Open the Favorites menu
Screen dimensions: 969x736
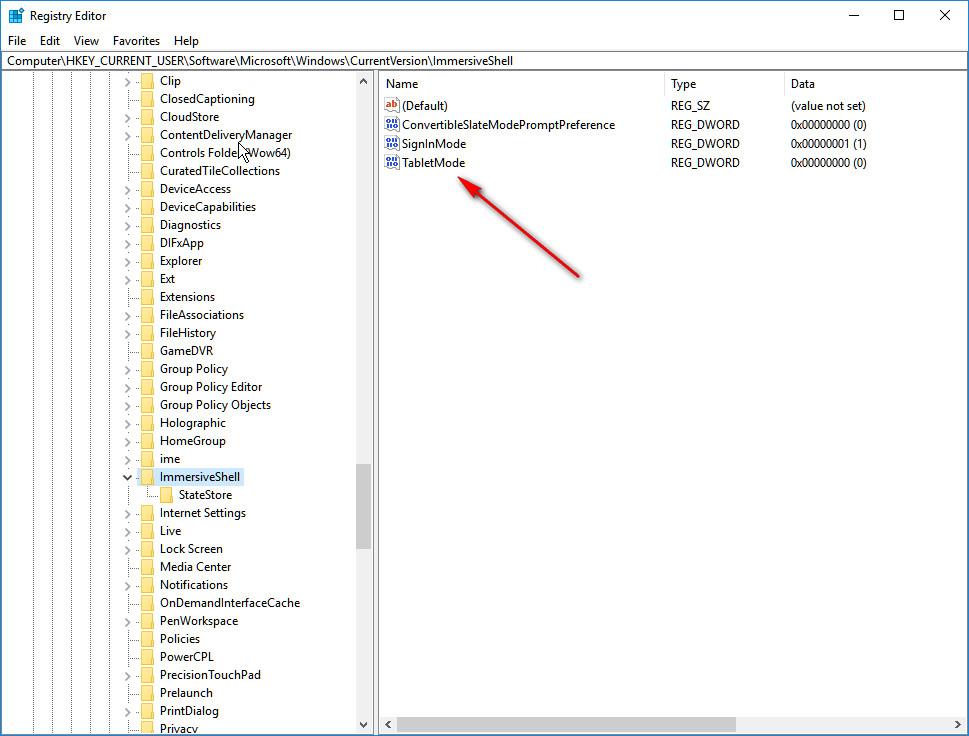(136, 41)
